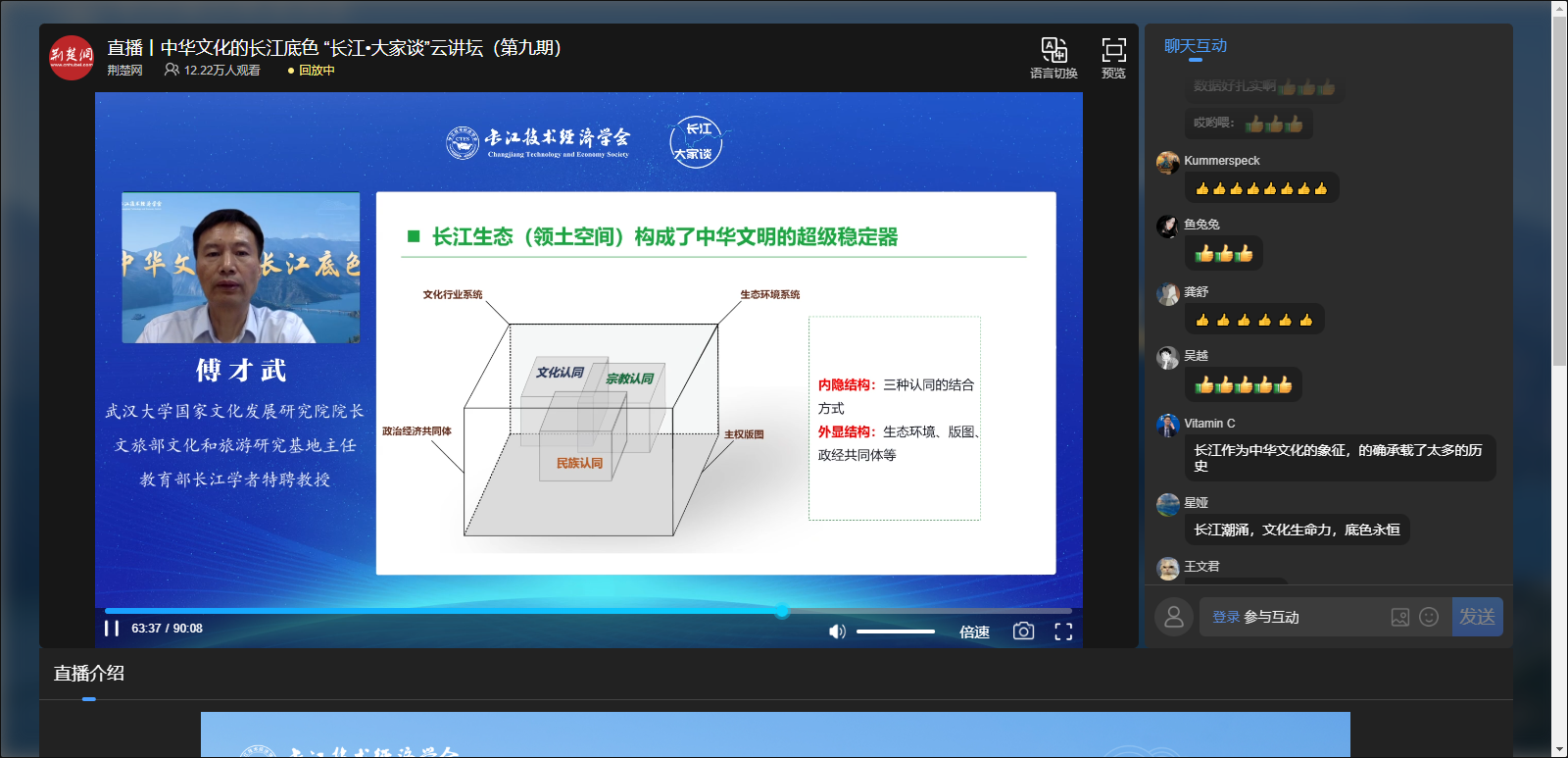Take a screenshot with camera icon
This screenshot has width=1568, height=758.
coord(1023,632)
